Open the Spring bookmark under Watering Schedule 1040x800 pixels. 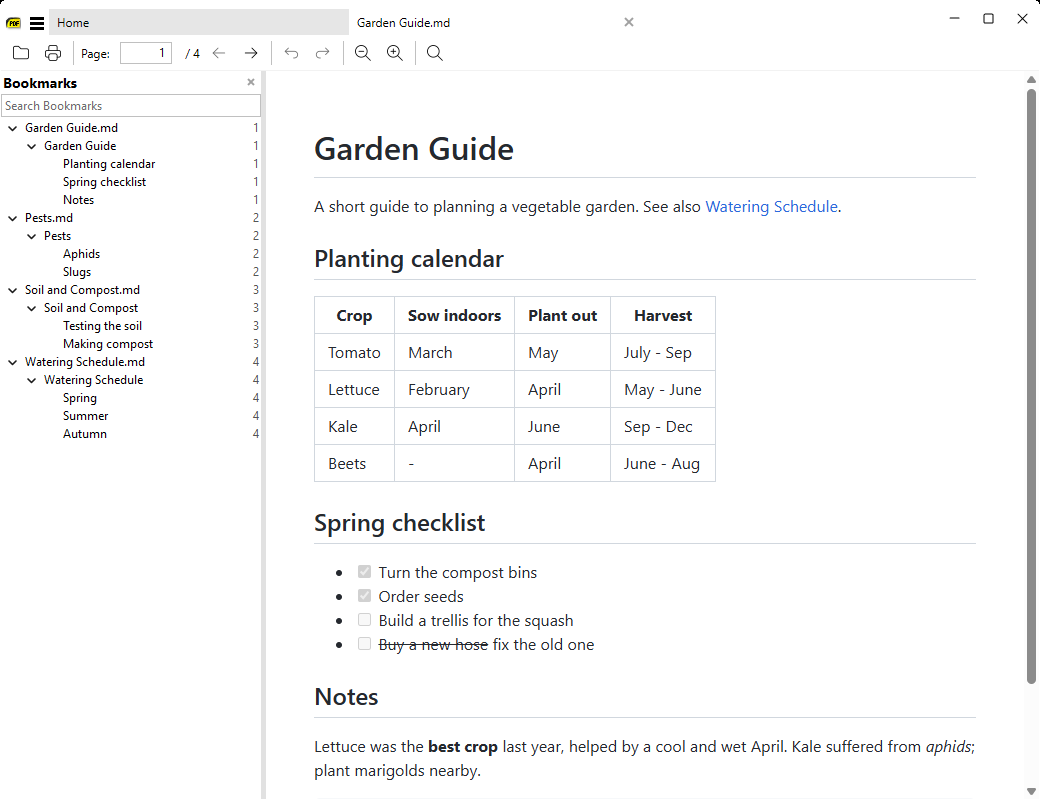point(80,398)
